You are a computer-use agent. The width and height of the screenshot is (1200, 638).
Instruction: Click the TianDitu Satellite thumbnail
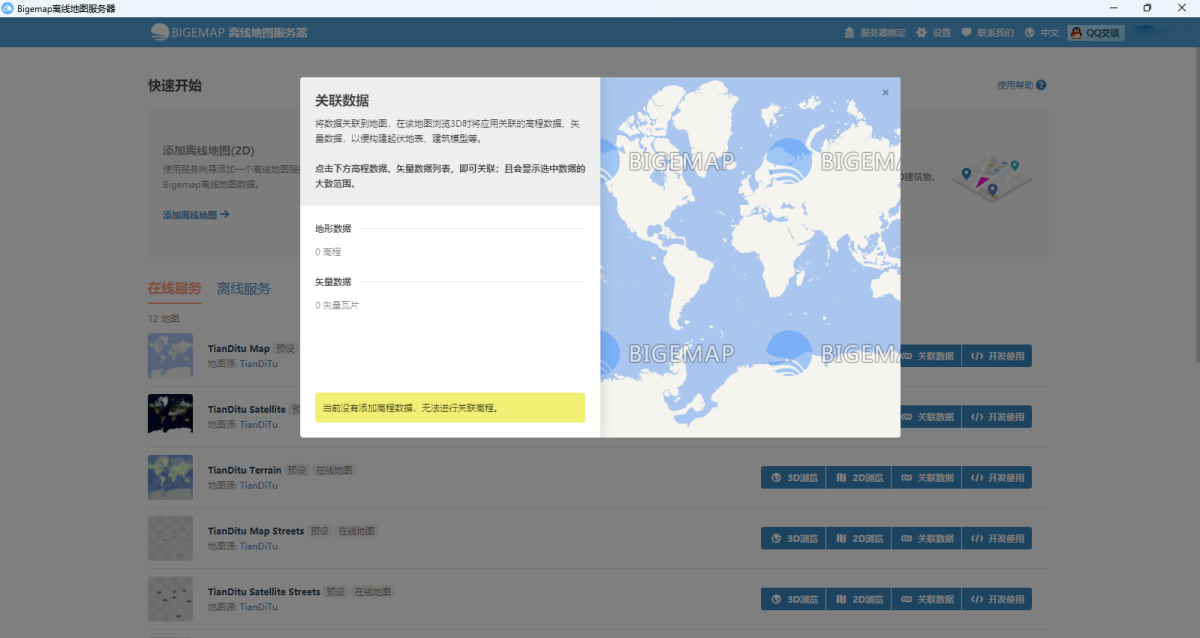pos(170,415)
